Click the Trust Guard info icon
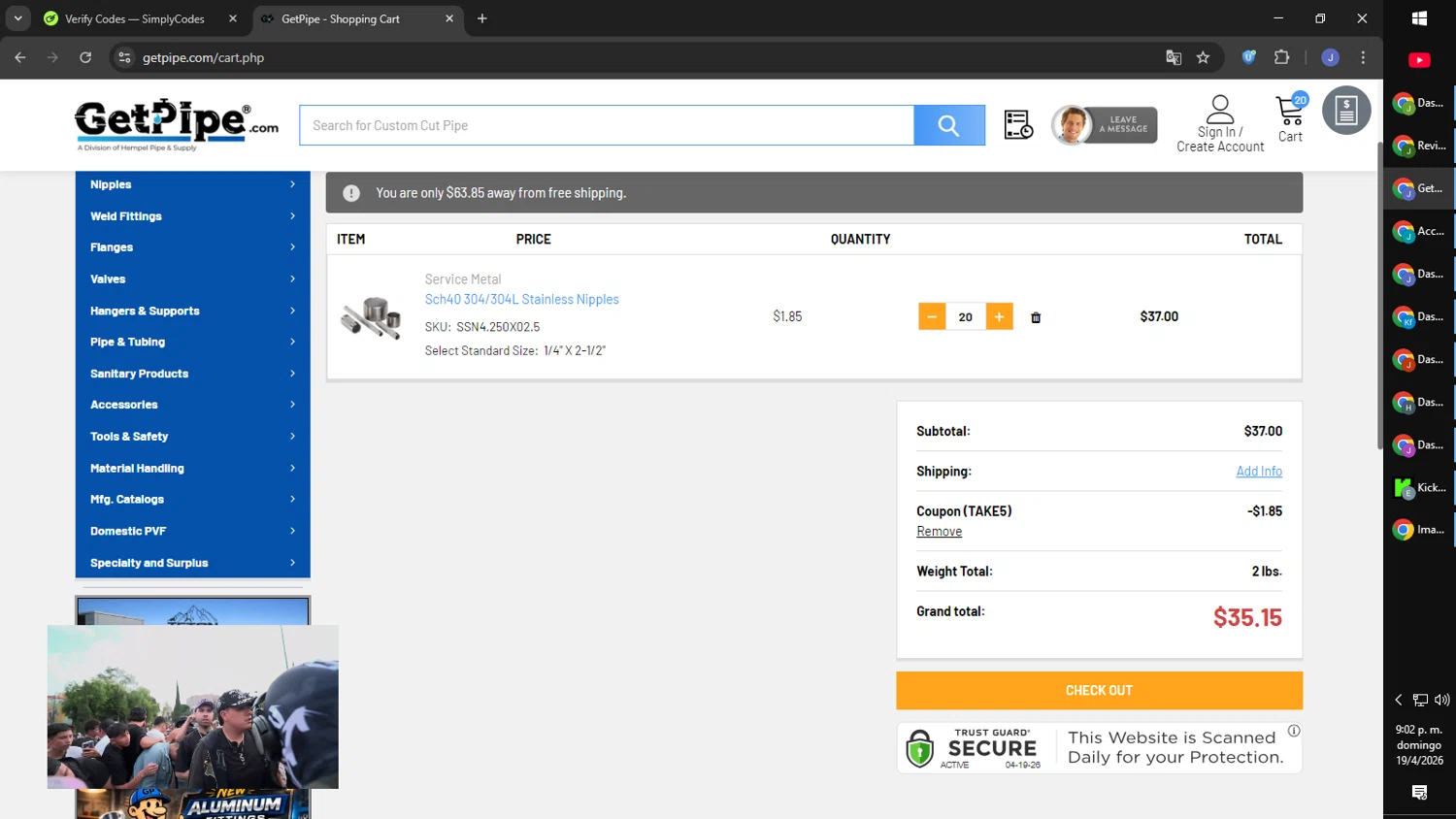This screenshot has height=819, width=1456. (1294, 731)
